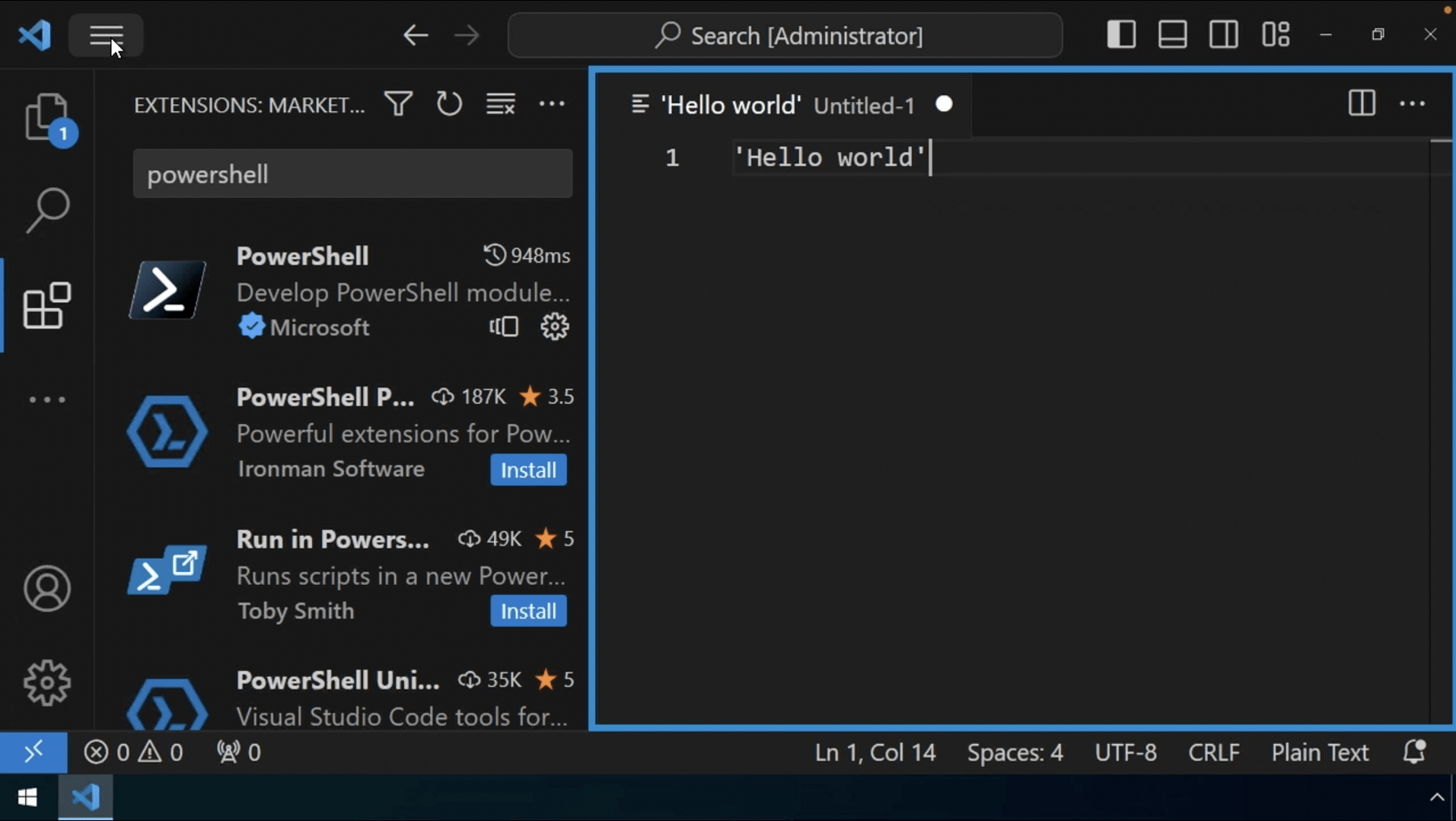Click the Run in Powershell extension logo
Image resolution: width=1456 pixels, height=821 pixels.
[x=167, y=571]
